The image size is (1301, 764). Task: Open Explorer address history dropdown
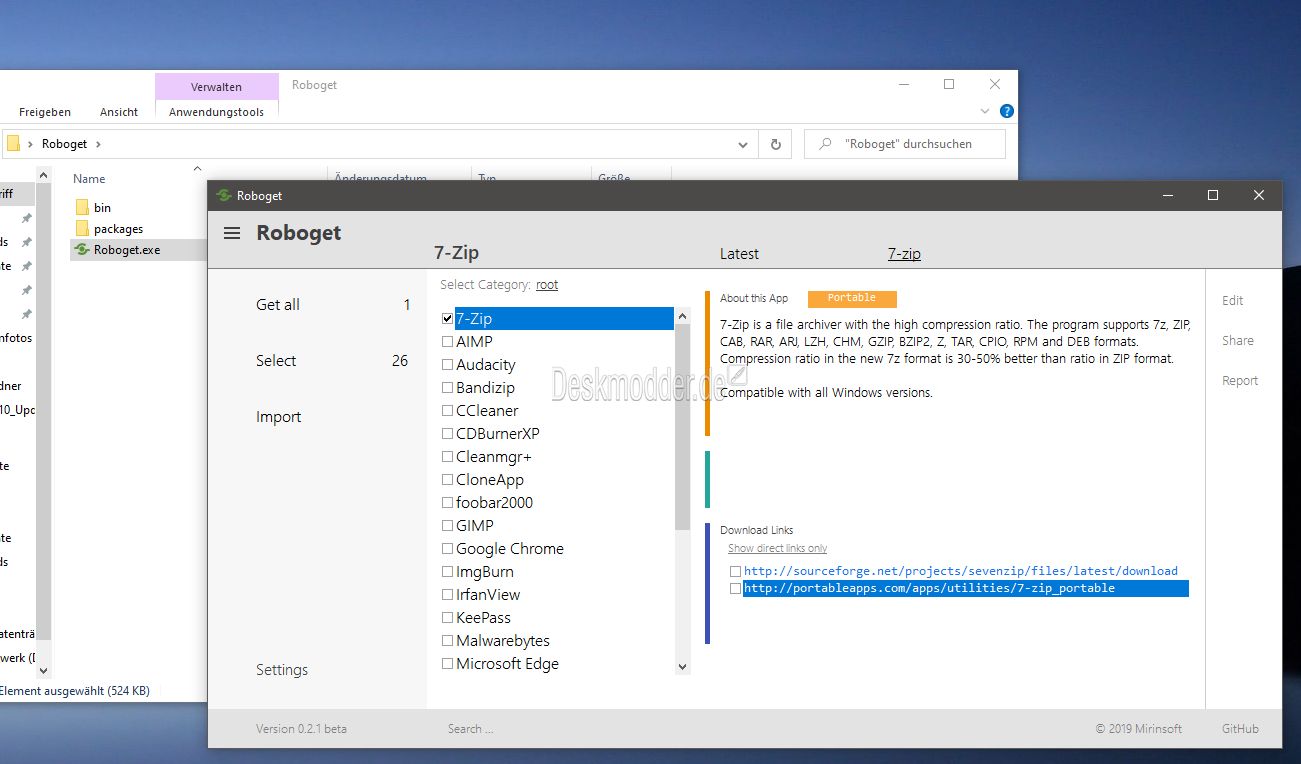coord(743,144)
